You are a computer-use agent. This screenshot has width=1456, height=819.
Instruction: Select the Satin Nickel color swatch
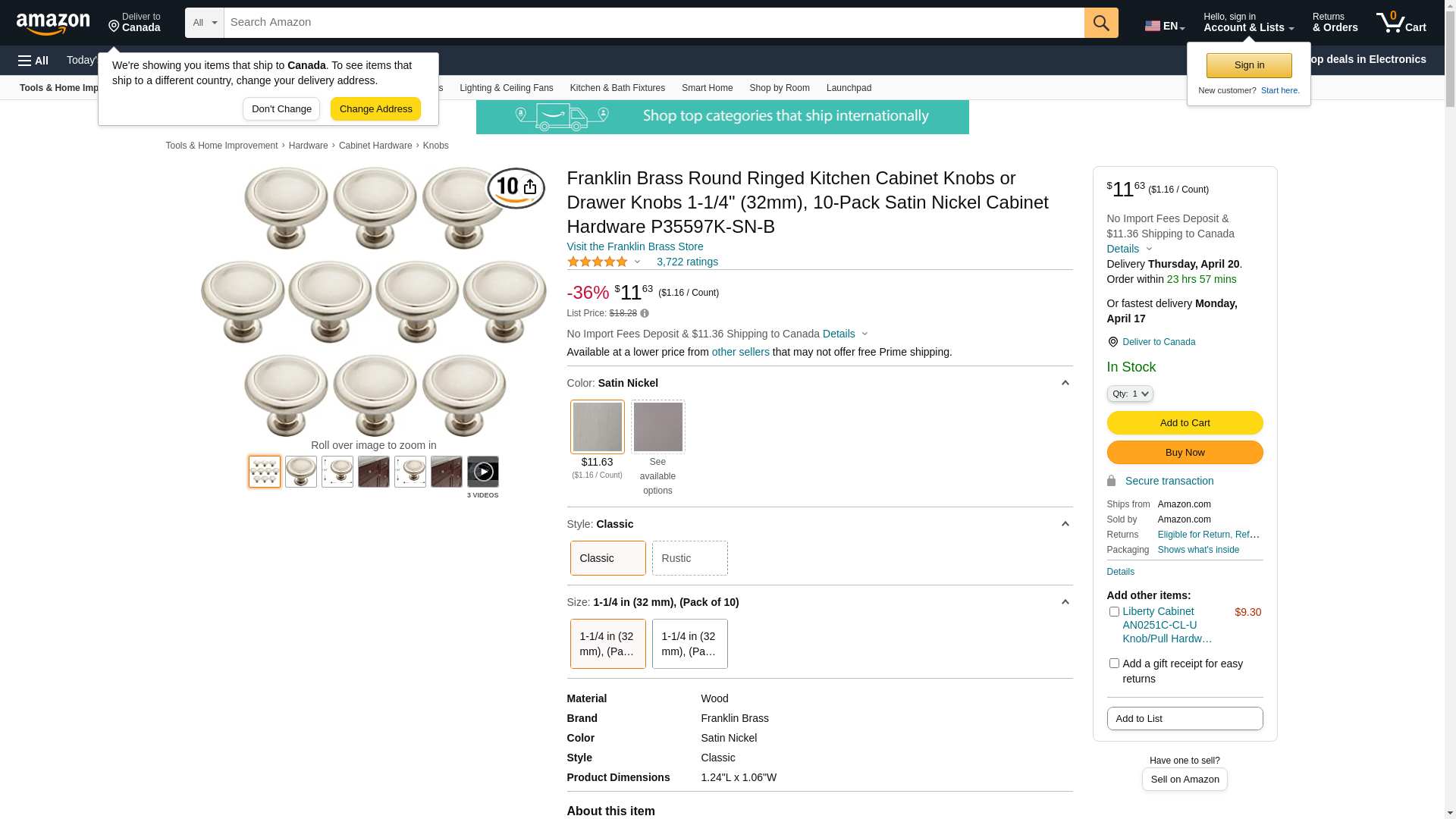(598, 427)
